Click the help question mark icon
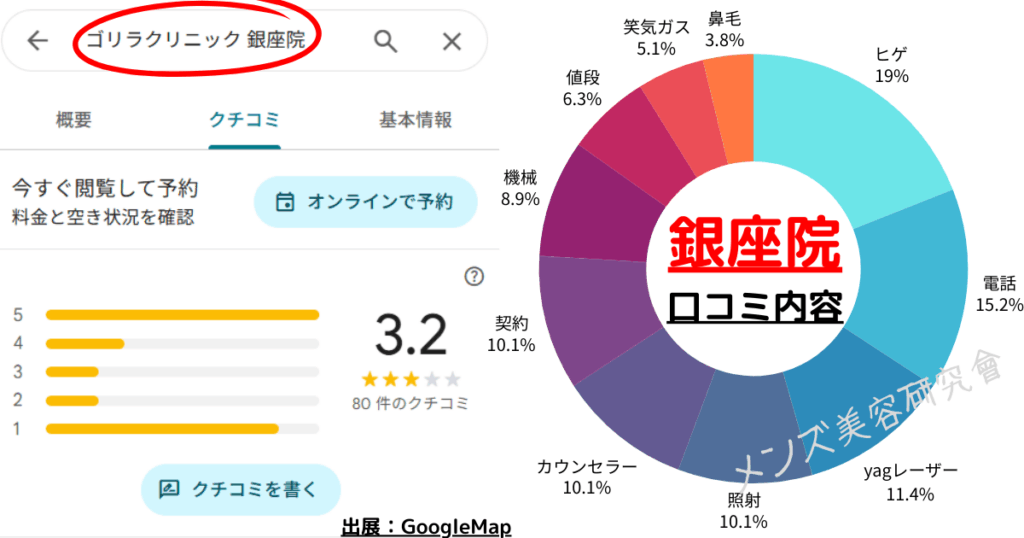Viewport: 1024px width, 538px height. 475,277
